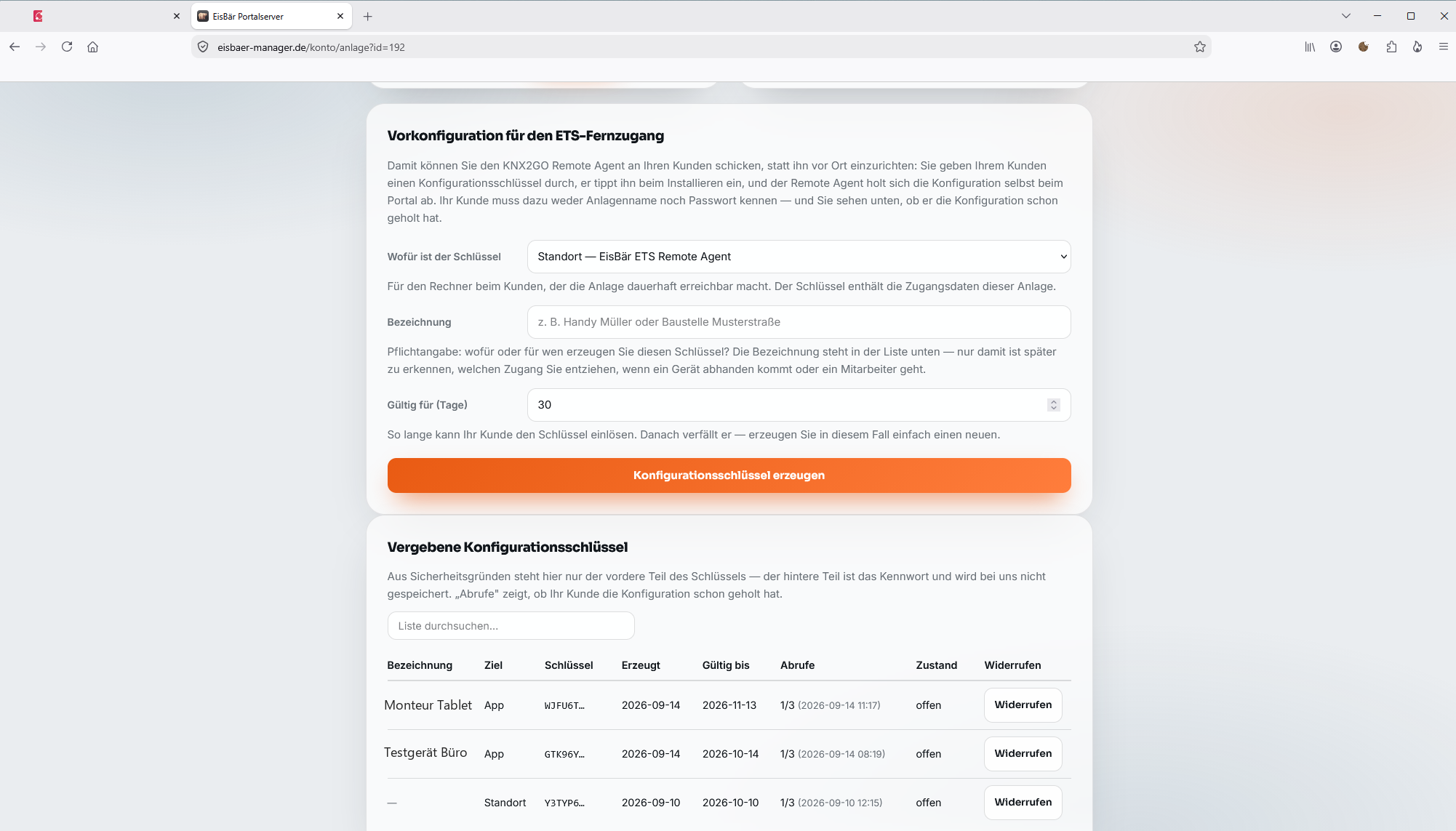Viewport: 1456px width, 831px height.
Task: Click the browser forward arrow
Action: [x=41, y=47]
